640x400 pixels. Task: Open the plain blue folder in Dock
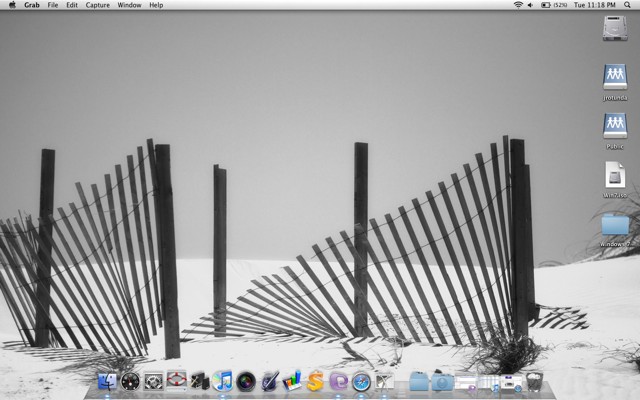[x=419, y=382]
